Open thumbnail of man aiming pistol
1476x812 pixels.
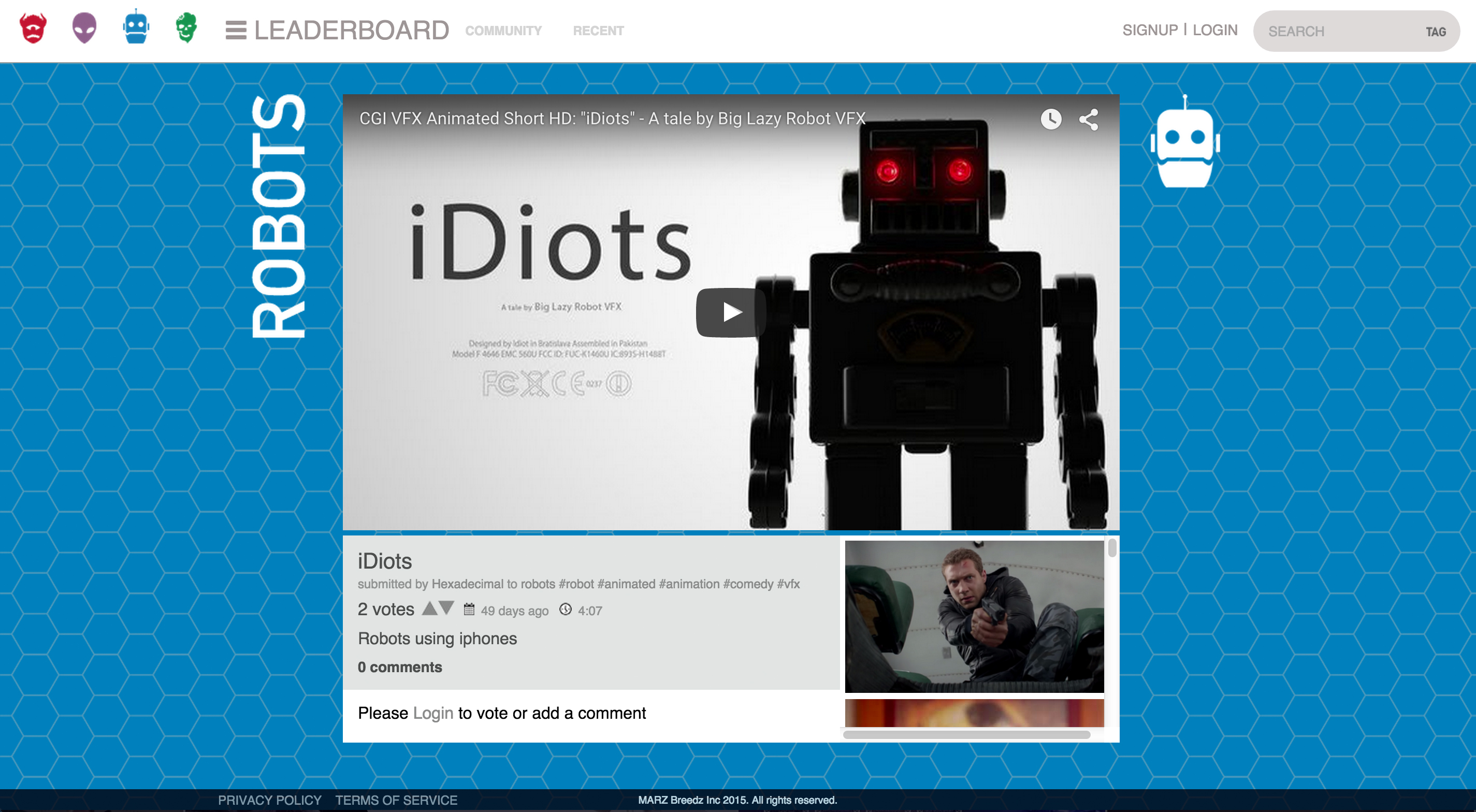coord(974,616)
